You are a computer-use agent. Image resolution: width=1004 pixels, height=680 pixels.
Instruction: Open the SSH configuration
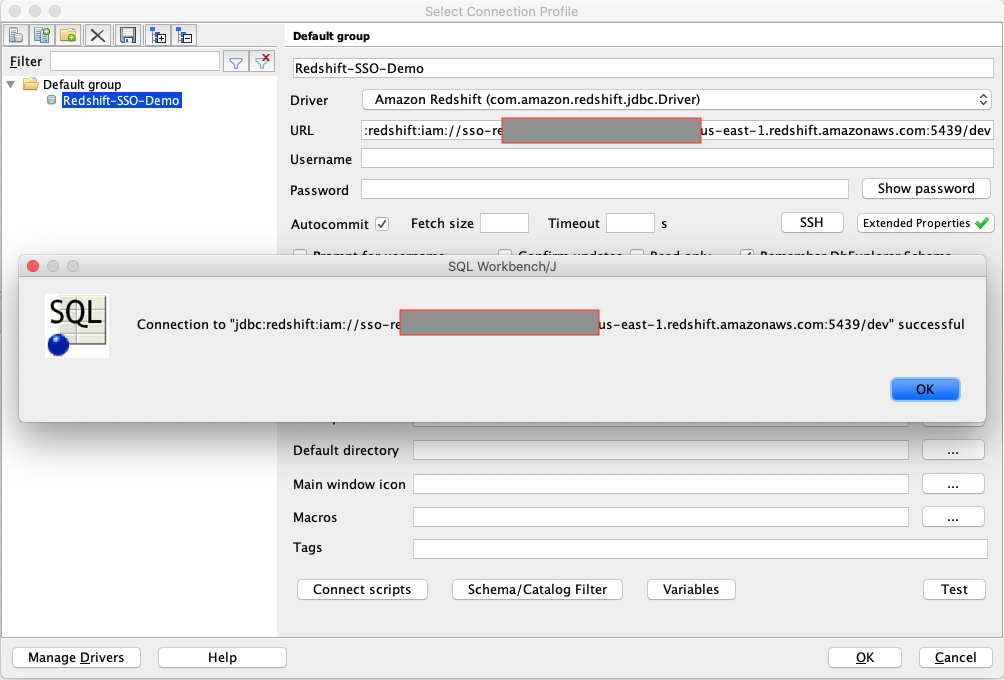[811, 223]
